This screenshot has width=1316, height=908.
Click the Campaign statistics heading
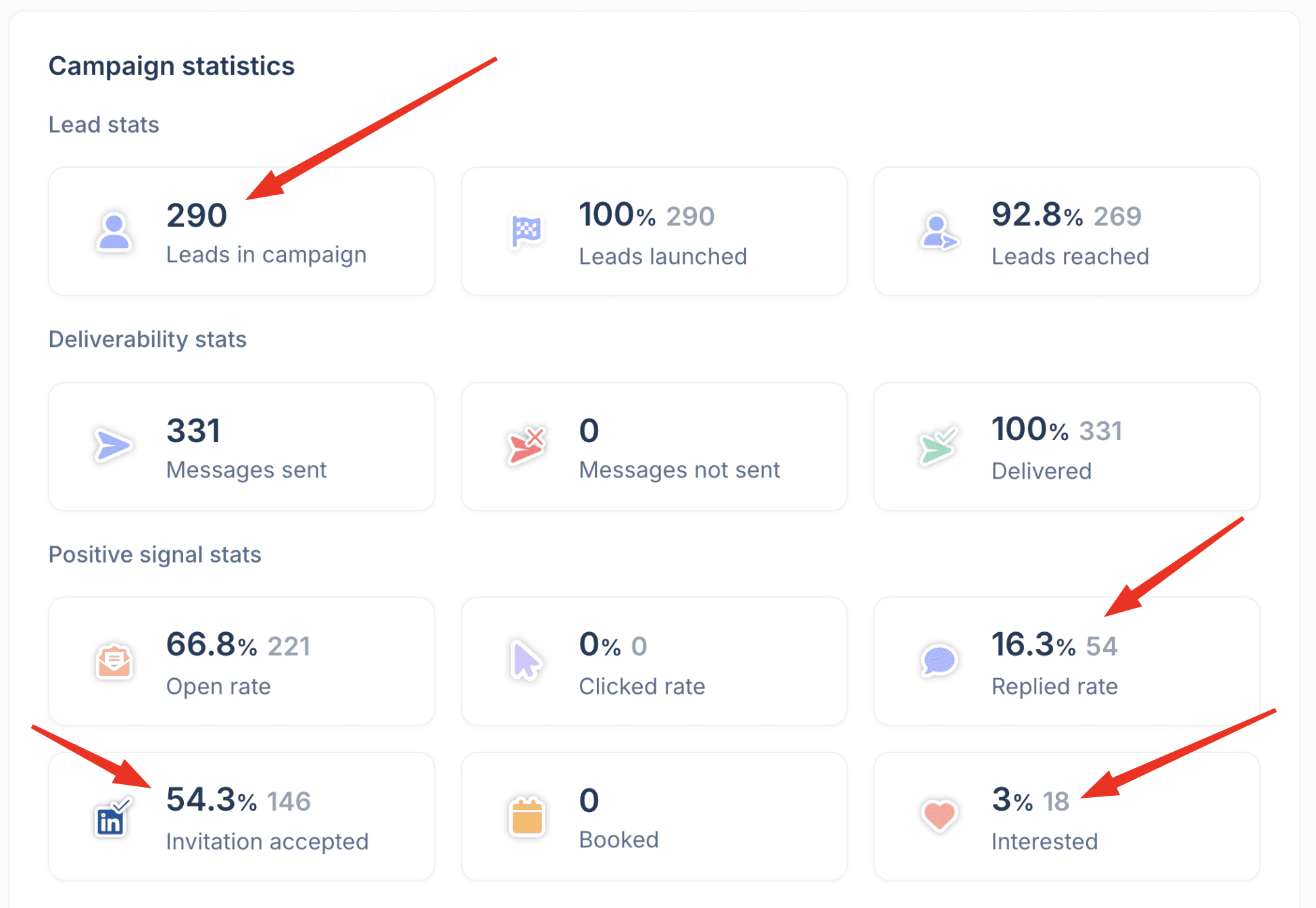[172, 66]
